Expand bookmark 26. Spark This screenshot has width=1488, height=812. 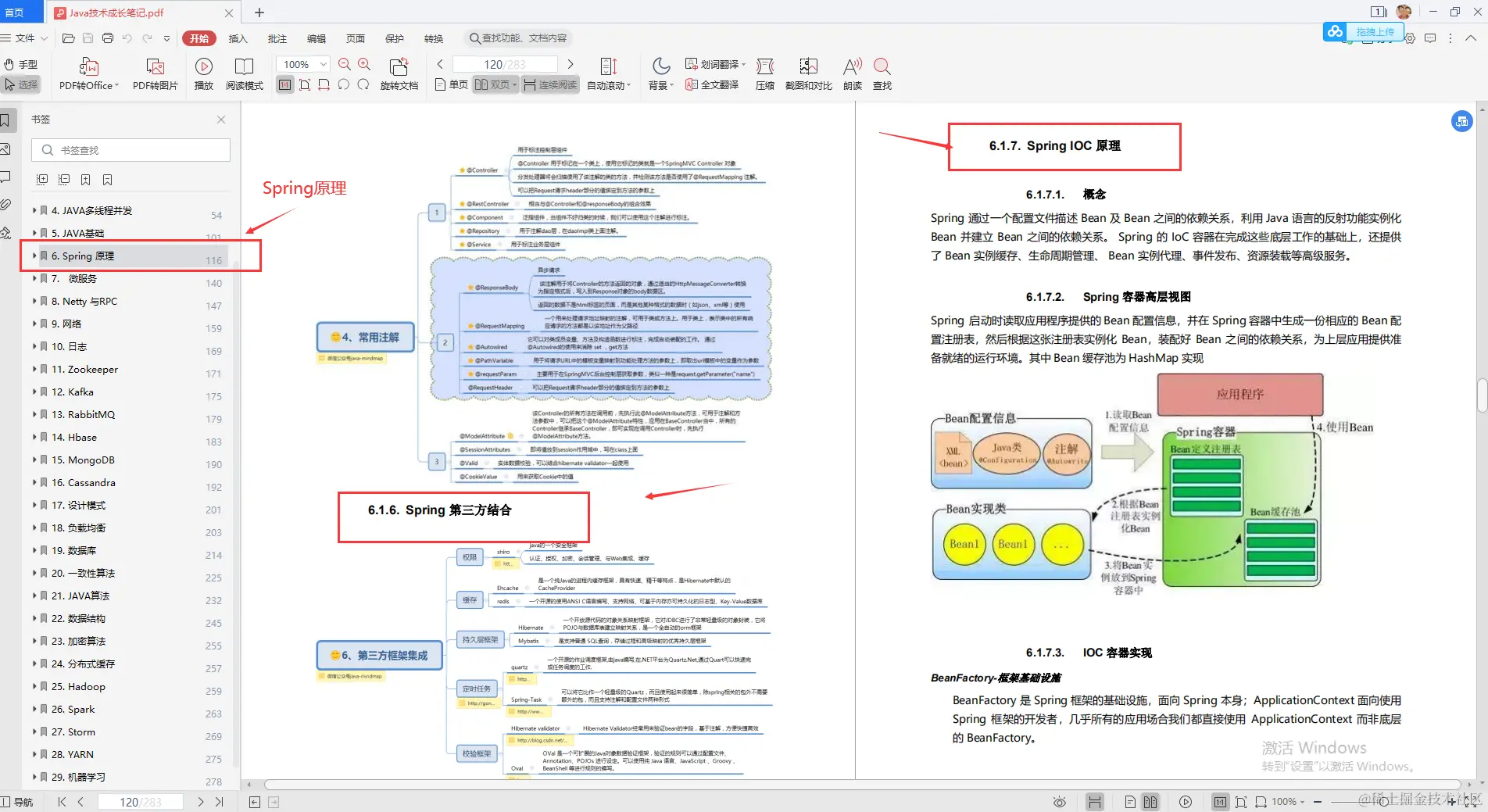coord(34,709)
